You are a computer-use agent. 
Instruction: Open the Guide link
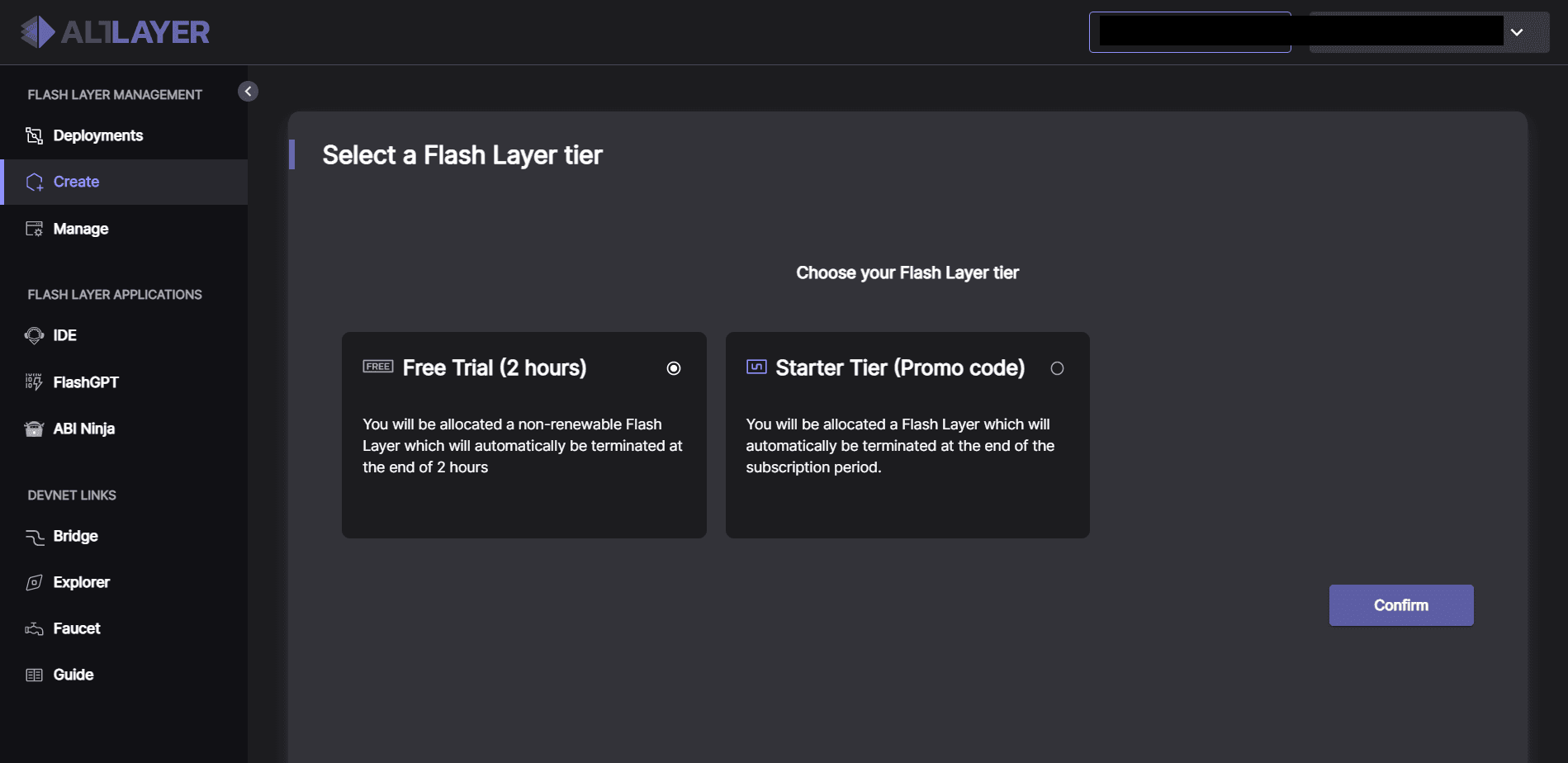coord(124,675)
